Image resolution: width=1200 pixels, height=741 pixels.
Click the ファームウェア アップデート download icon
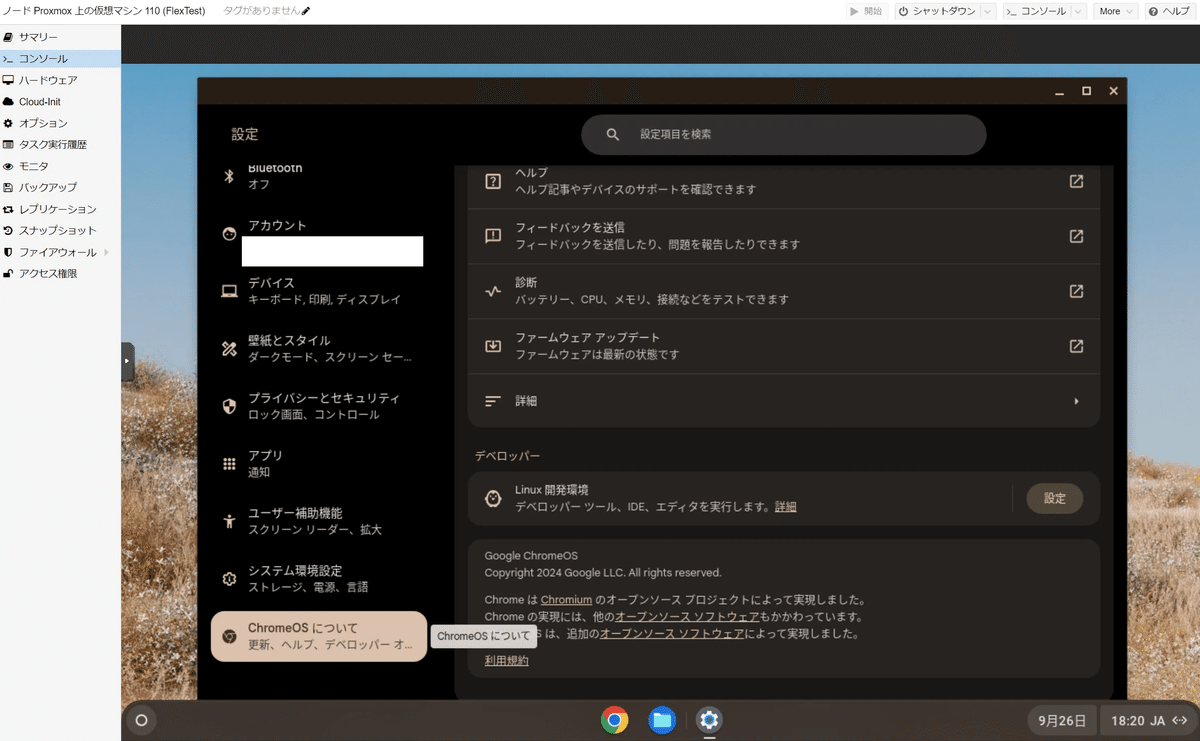coord(493,346)
